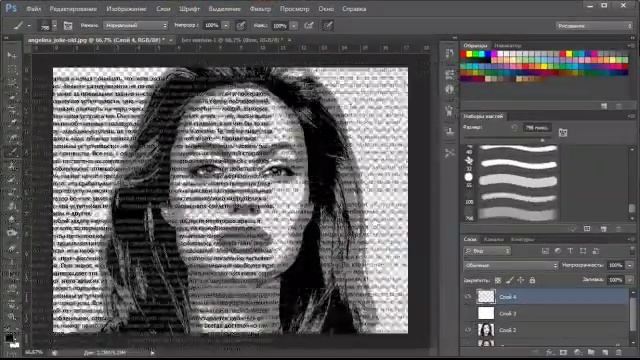640x360 pixels.
Task: Click the pressure-for-size icon in options bar
Action: [328, 26]
